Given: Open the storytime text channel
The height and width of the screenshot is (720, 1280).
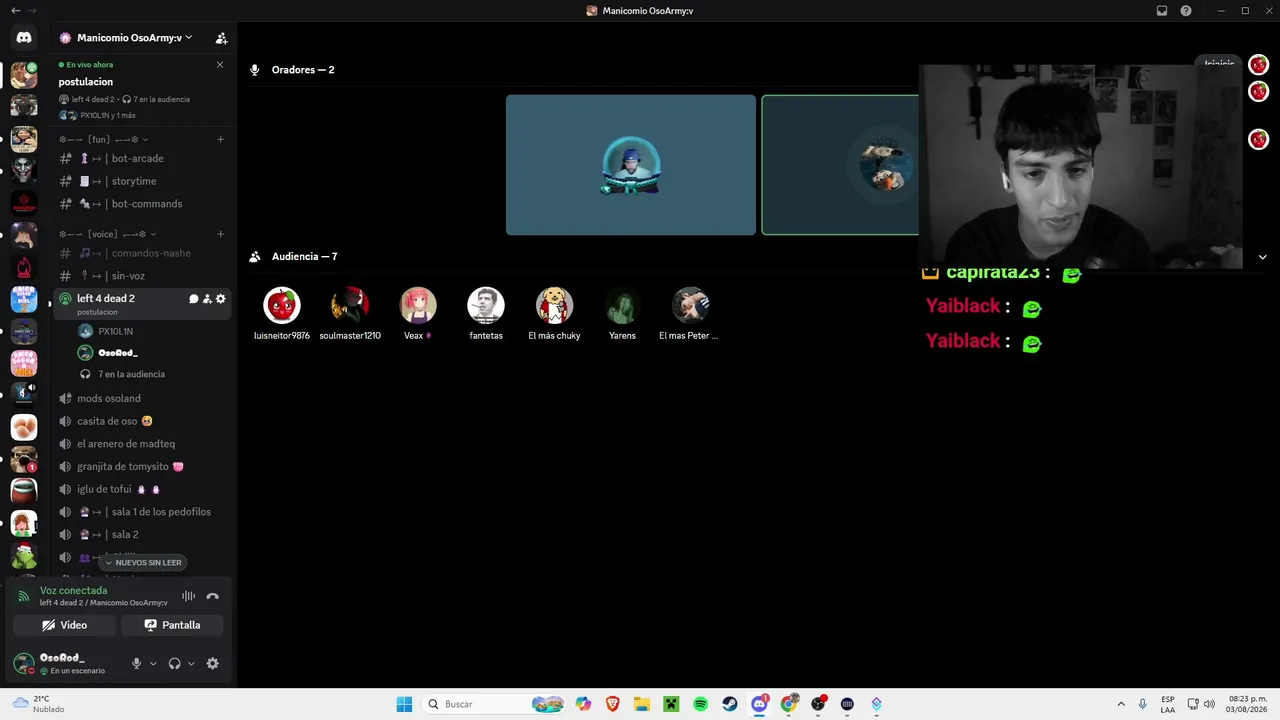Looking at the screenshot, I should point(142,181).
